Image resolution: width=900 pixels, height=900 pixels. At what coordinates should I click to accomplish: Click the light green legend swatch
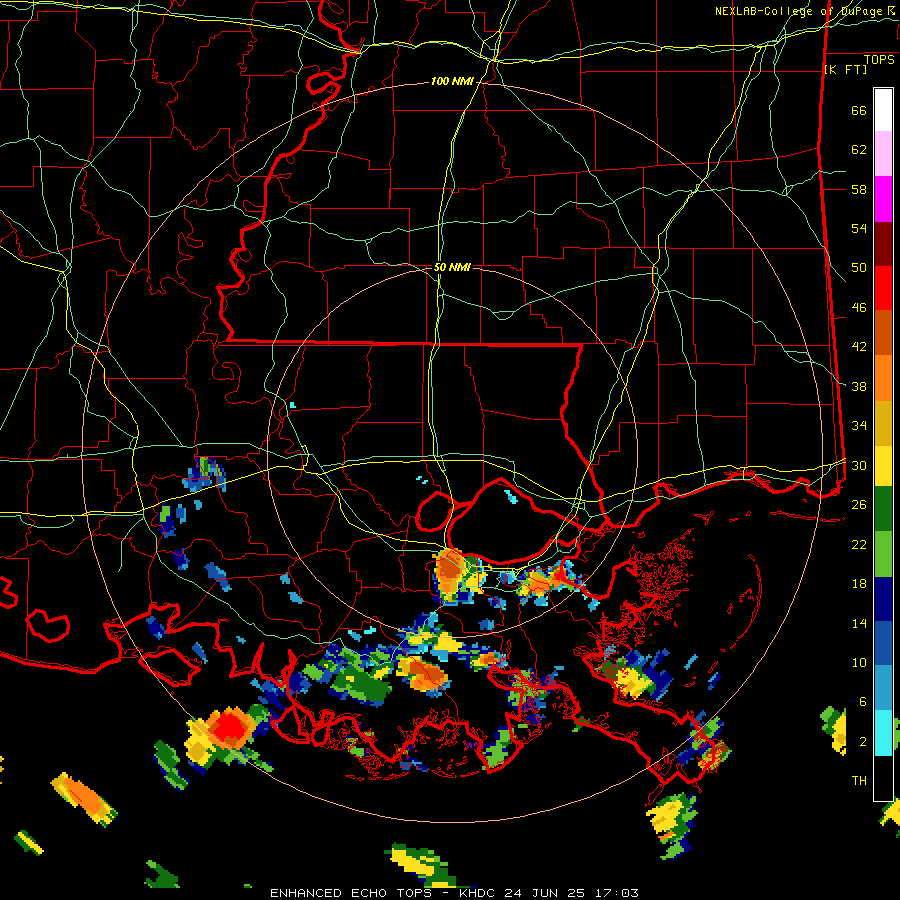pyautogui.click(x=883, y=554)
